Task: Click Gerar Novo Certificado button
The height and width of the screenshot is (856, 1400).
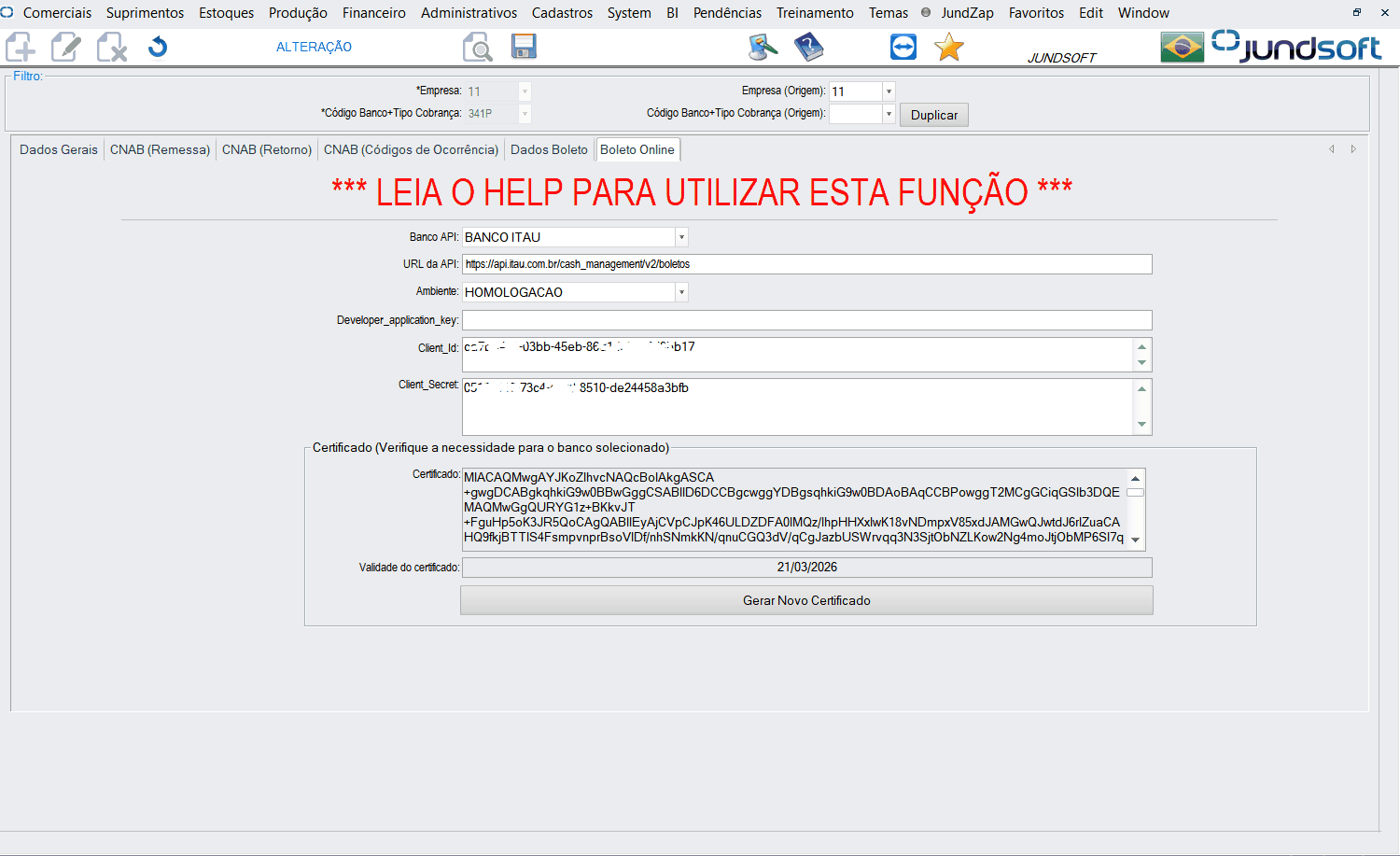Action: pyautogui.click(x=806, y=600)
